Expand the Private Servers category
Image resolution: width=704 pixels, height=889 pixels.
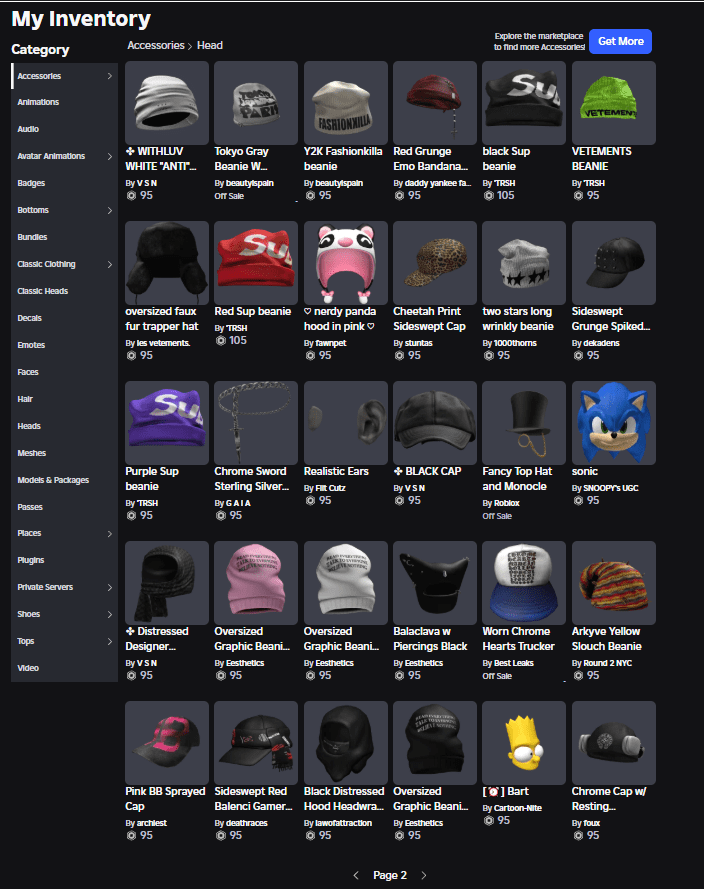pyautogui.click(x=109, y=587)
